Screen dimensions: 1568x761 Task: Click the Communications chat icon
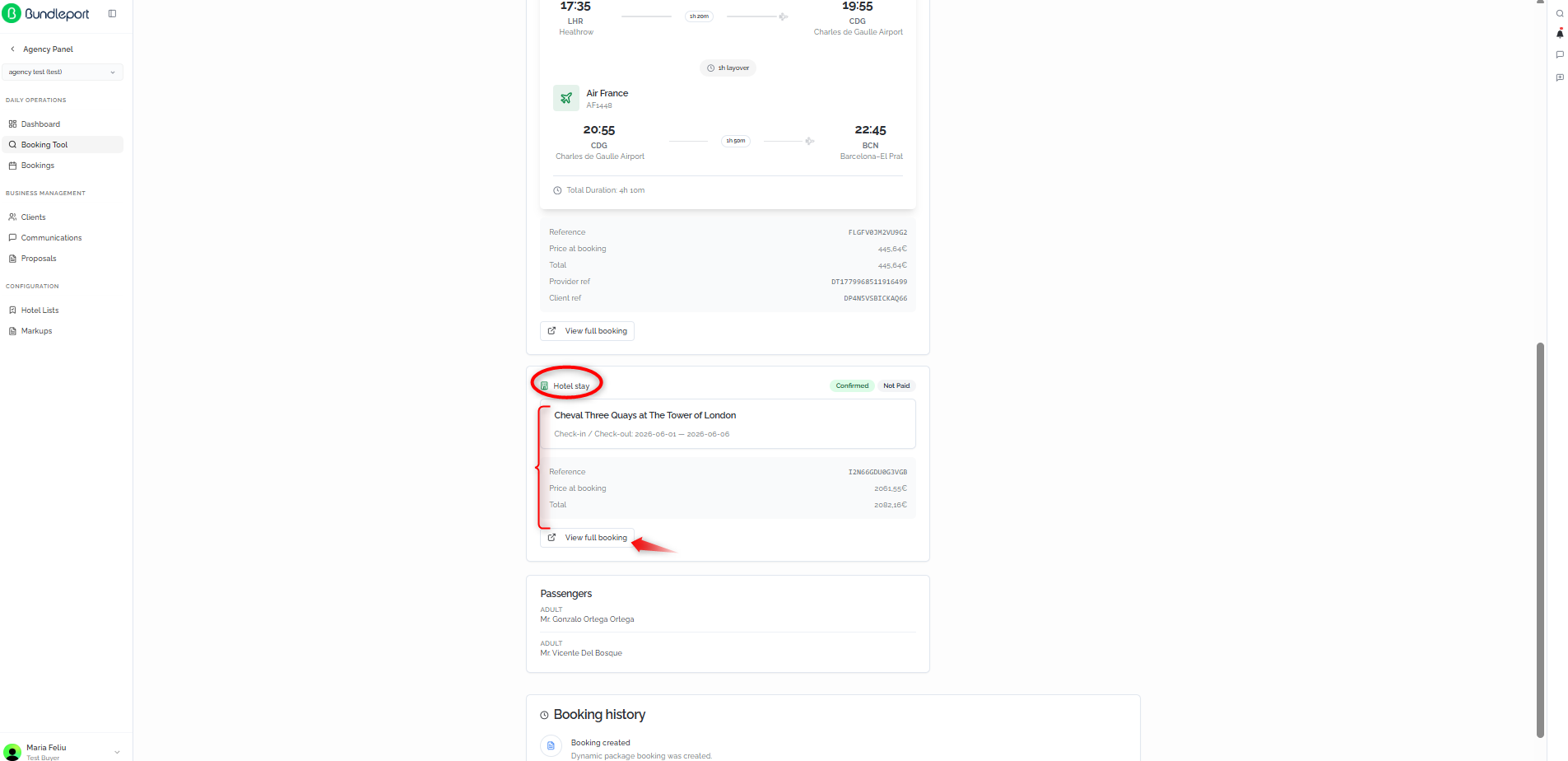12,238
